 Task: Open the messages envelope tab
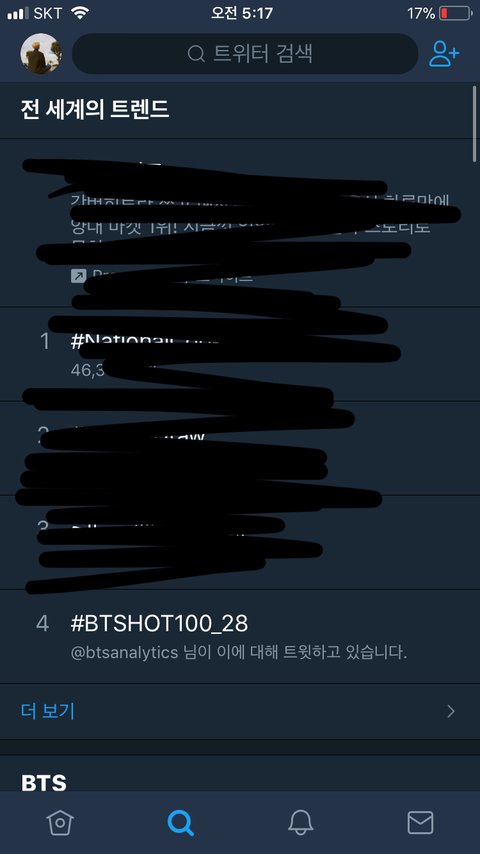[x=420, y=822]
